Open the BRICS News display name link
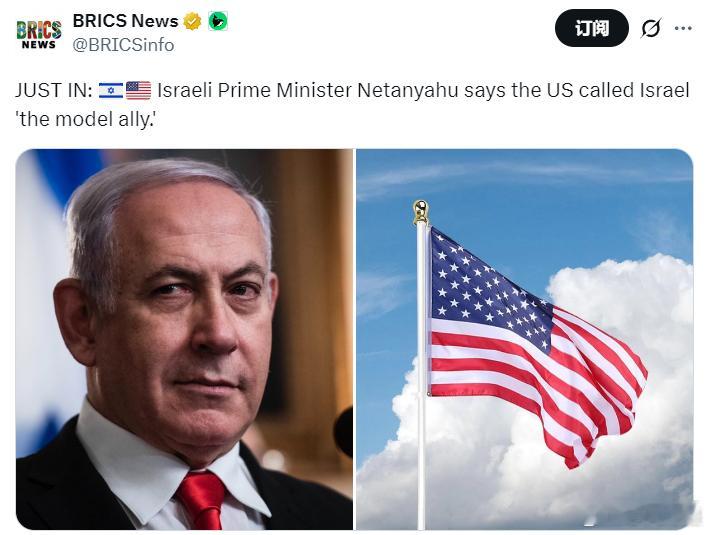 (x=125, y=21)
